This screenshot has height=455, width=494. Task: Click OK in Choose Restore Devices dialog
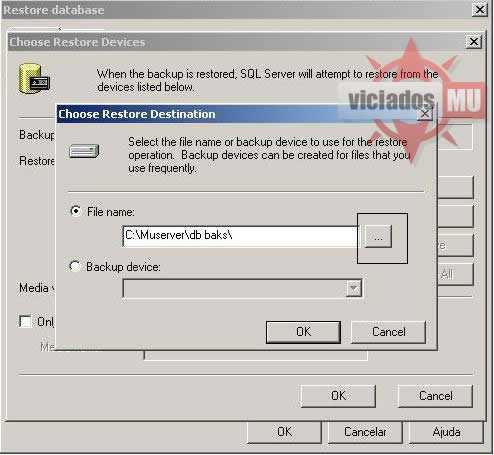338,396
